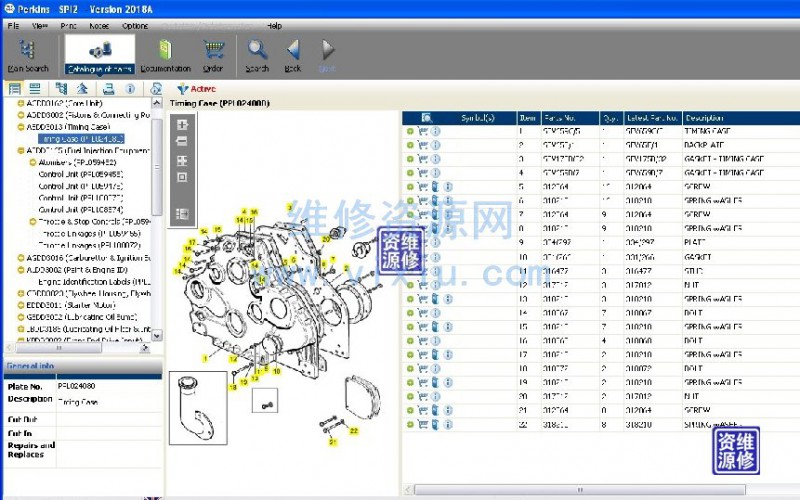The height and width of the screenshot is (500, 800).
Task: Add TIMING CASE item 1 to cart
Action: (x=423, y=131)
